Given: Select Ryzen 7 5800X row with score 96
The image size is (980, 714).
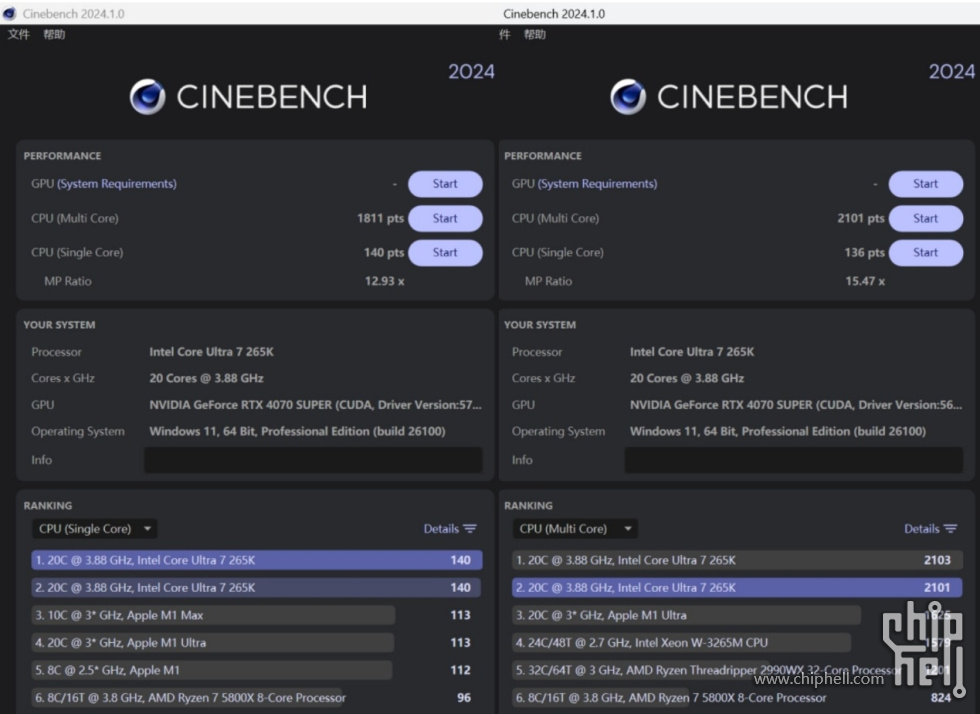Looking at the screenshot, I should [x=257, y=698].
